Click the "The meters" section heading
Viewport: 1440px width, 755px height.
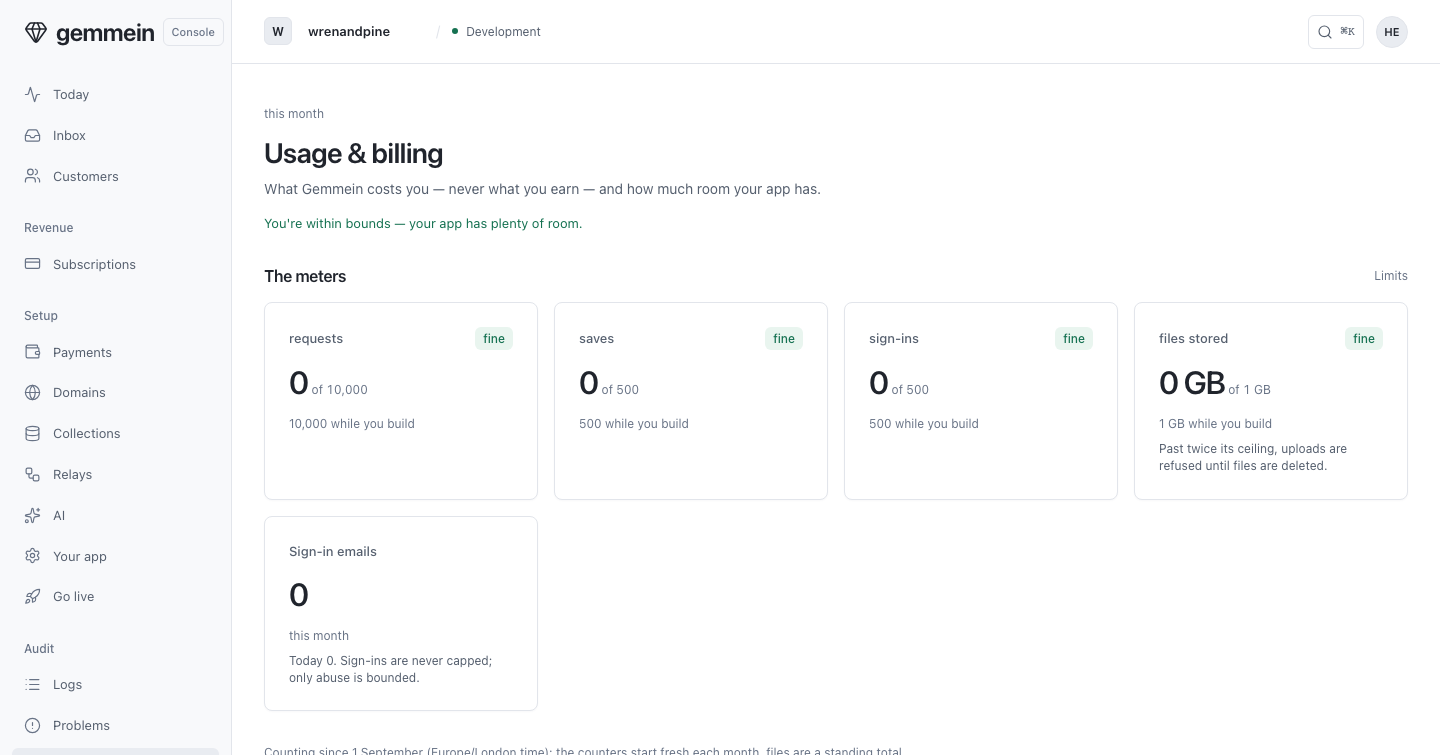305,276
